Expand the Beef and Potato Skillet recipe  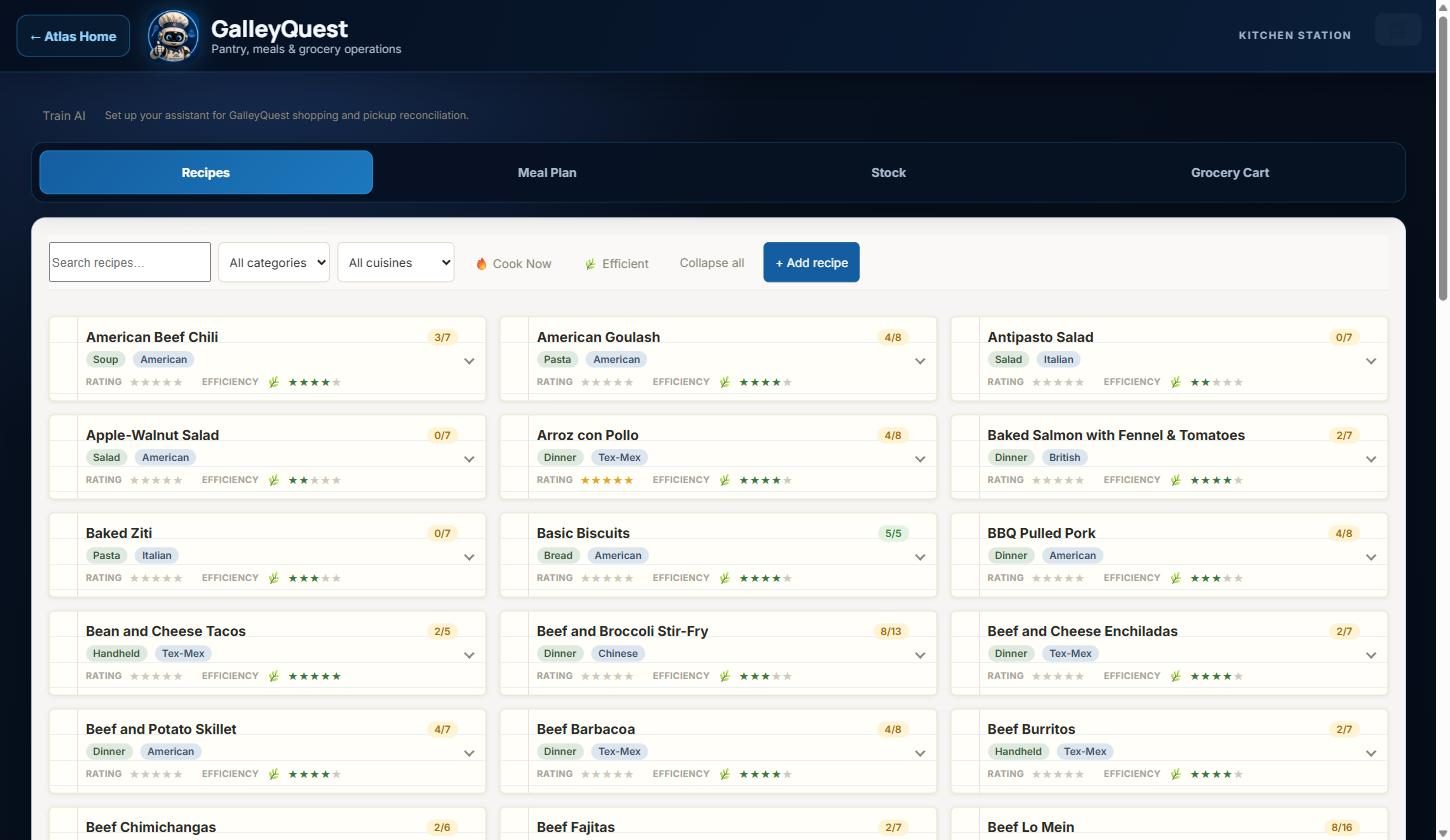469,753
